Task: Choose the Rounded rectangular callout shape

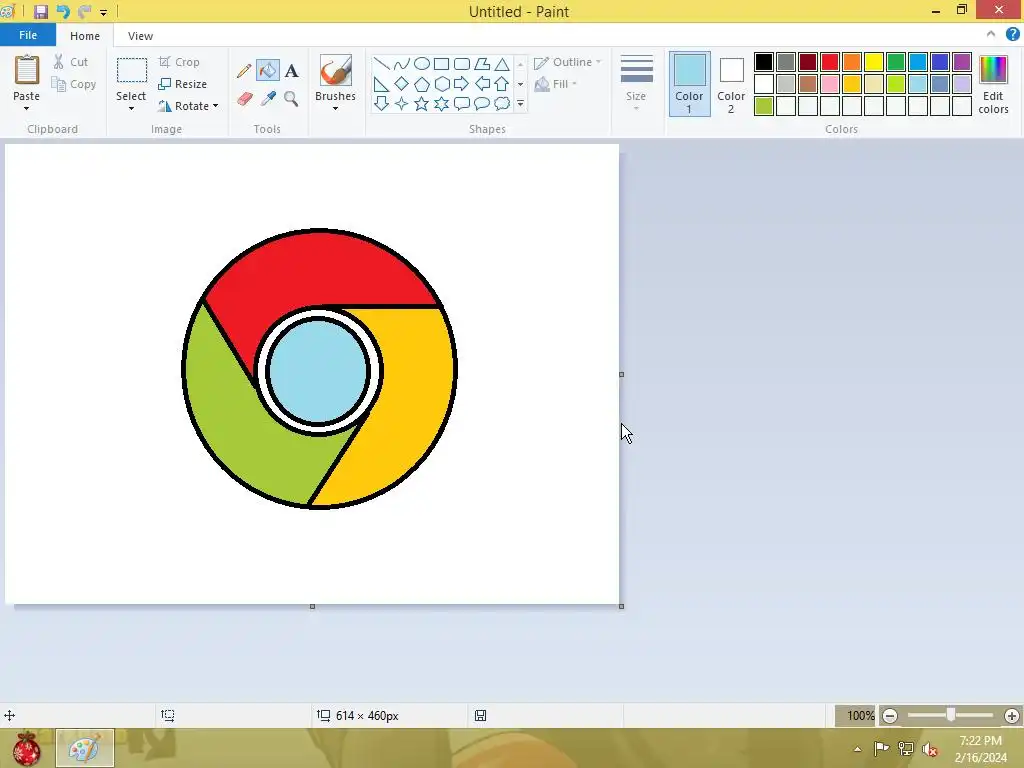Action: 462,103
